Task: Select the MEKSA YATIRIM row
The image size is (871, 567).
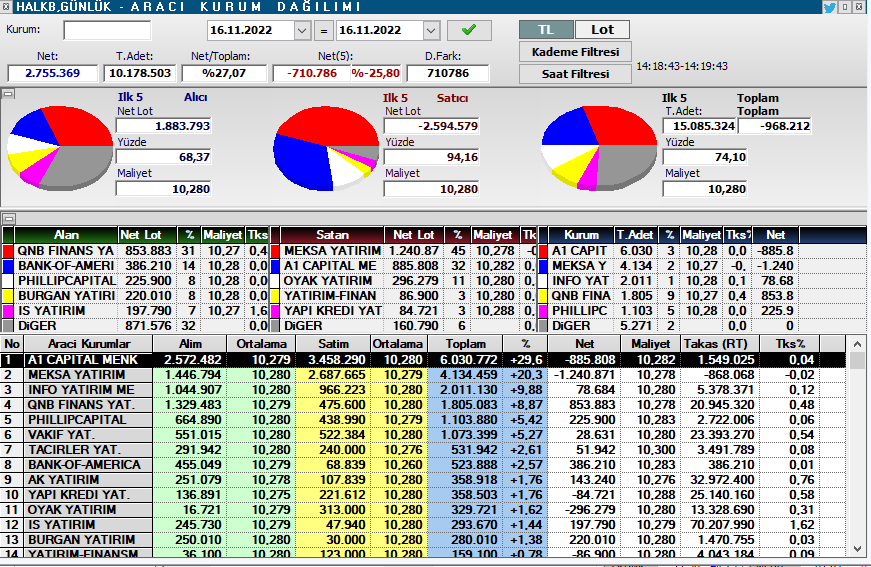Action: coord(423,375)
